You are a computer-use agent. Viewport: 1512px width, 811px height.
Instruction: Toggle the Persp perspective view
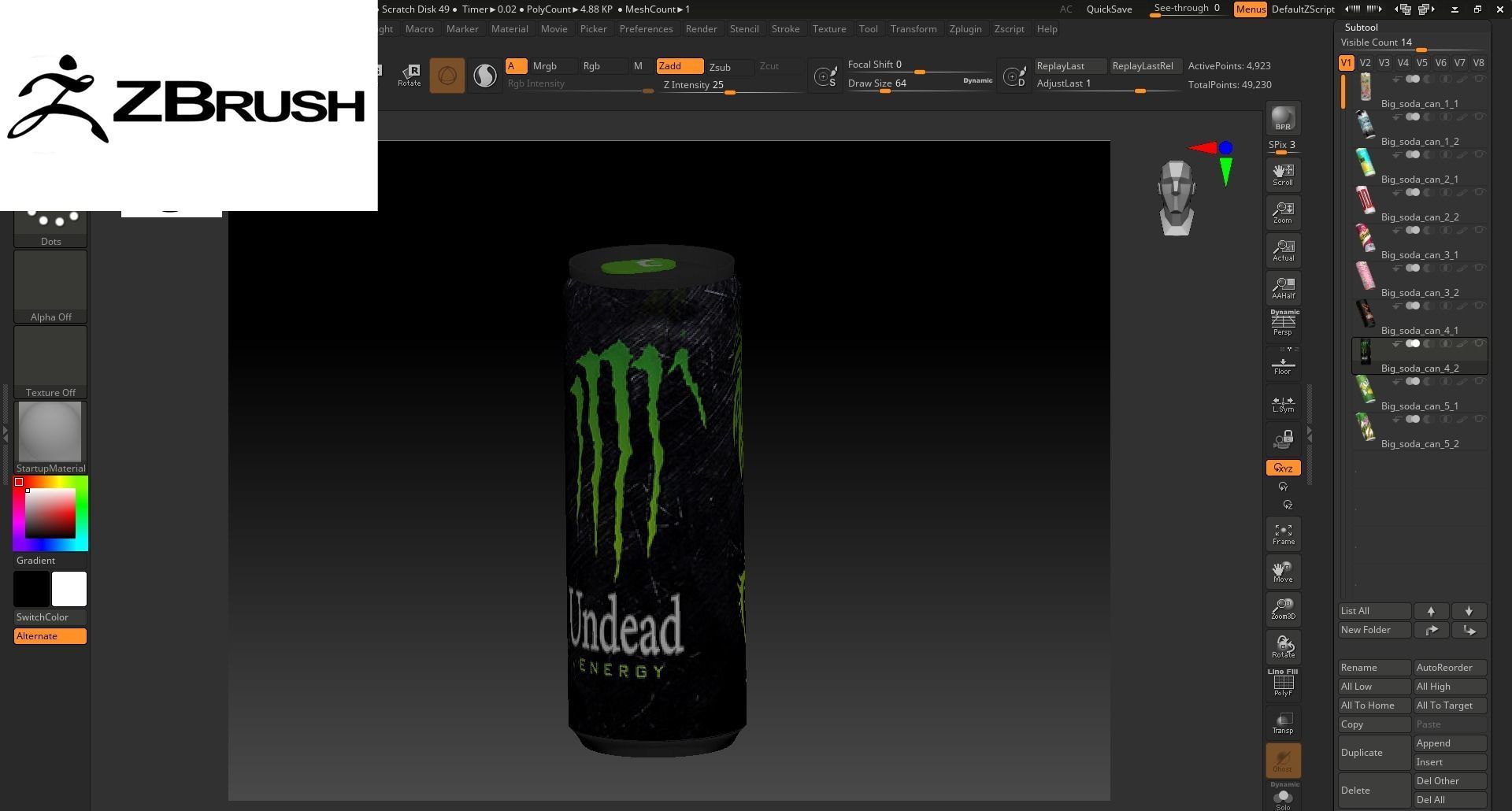[x=1283, y=324]
